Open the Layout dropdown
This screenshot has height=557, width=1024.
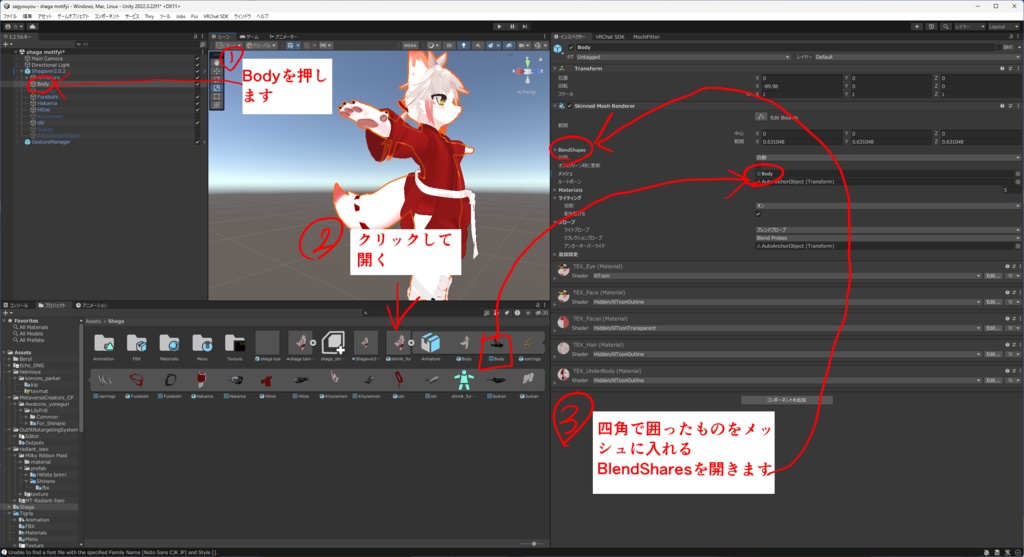click(1002, 27)
